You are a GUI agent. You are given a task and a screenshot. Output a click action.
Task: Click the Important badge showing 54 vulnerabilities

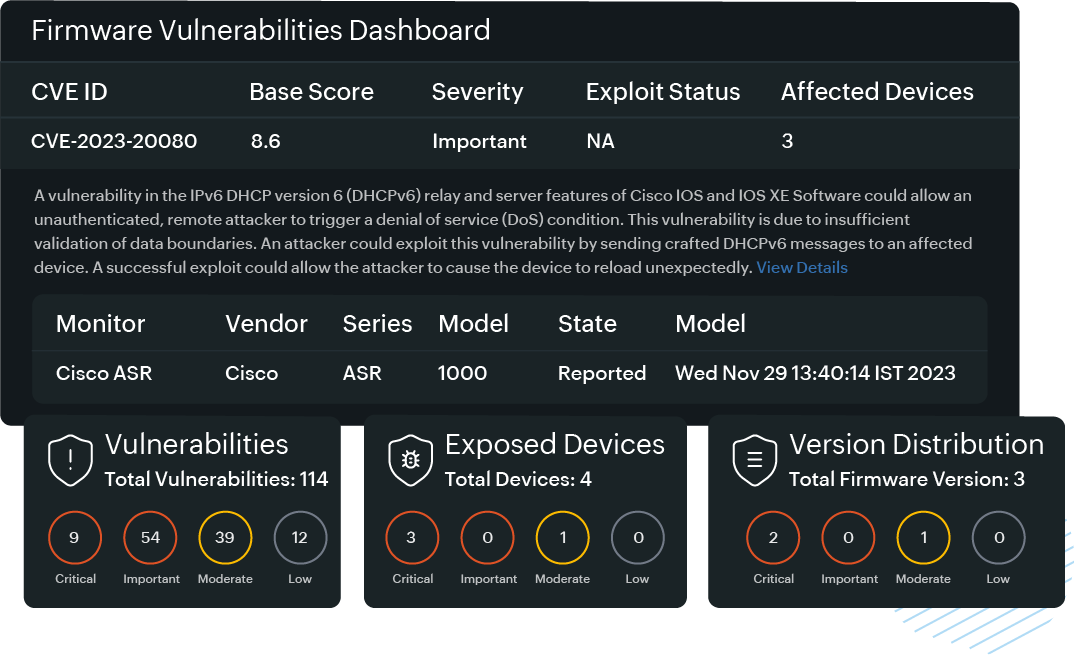click(x=150, y=537)
